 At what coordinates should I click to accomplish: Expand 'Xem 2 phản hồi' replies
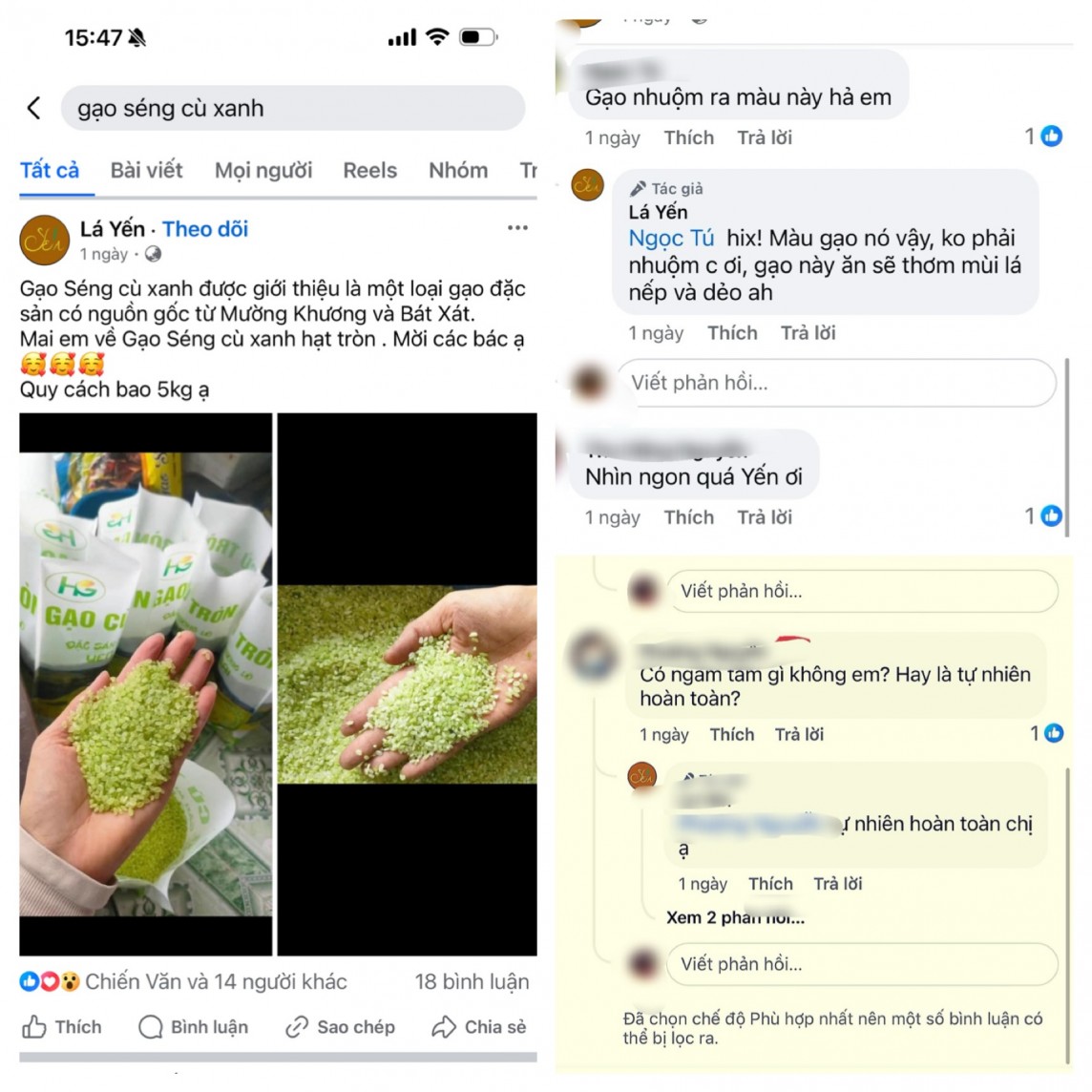735,918
